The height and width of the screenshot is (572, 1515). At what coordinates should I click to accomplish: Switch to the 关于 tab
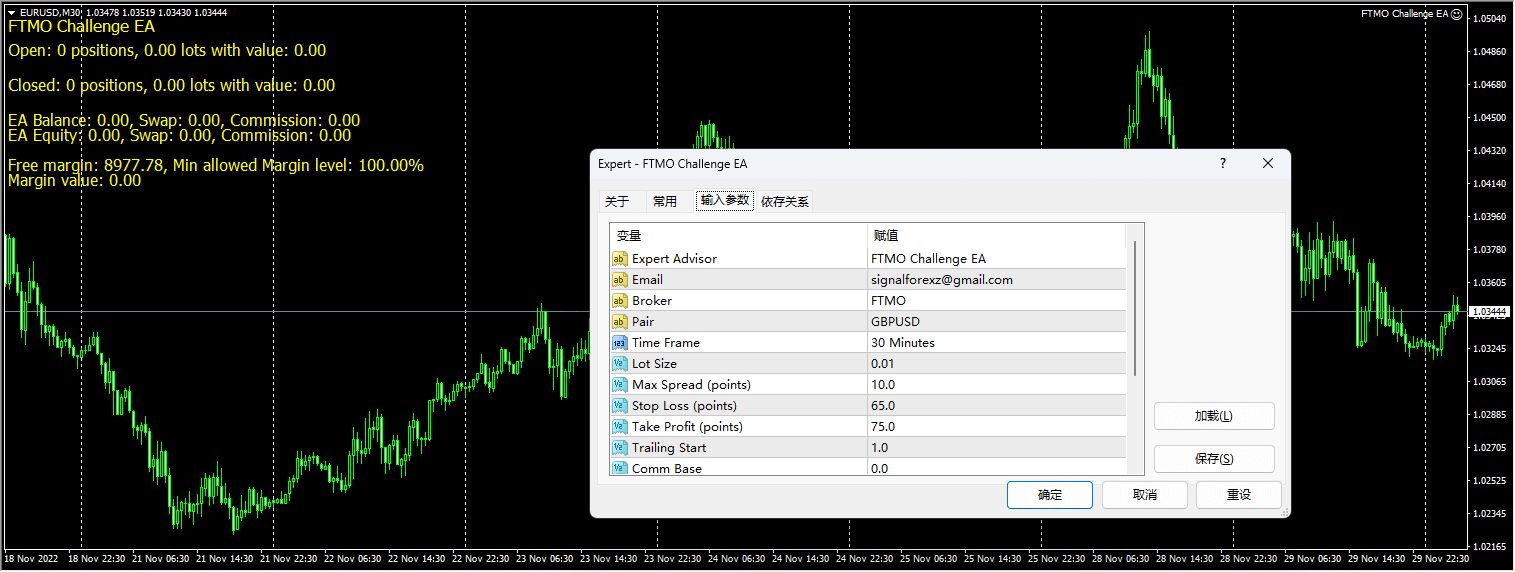[x=617, y=201]
